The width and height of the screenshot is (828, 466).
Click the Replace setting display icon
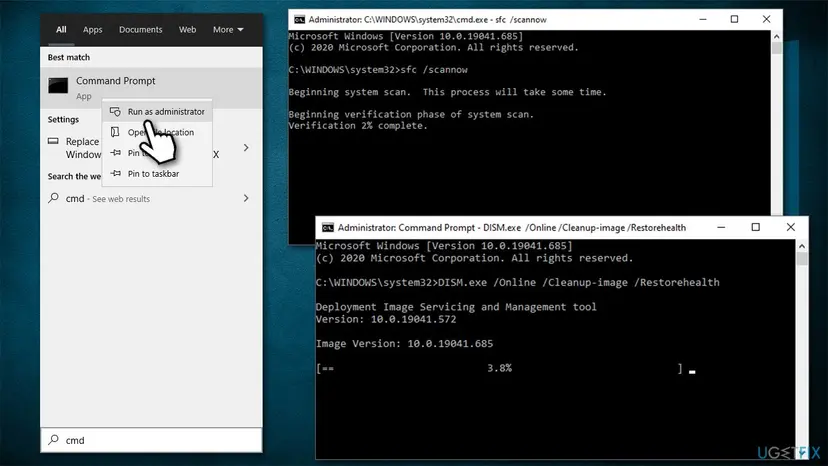click(53, 141)
